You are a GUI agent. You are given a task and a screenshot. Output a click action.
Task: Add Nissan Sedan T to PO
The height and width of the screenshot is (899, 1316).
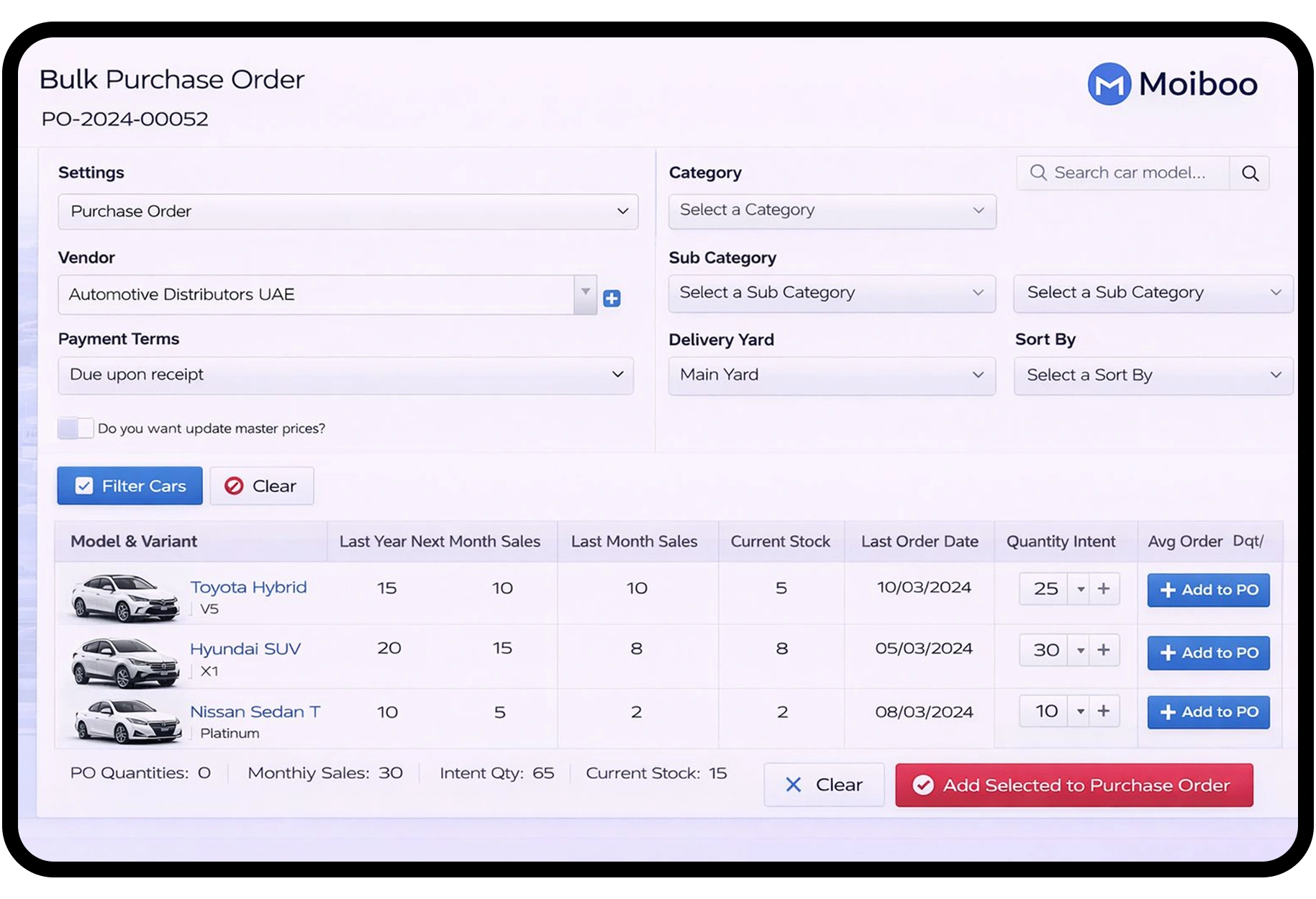(x=1209, y=712)
